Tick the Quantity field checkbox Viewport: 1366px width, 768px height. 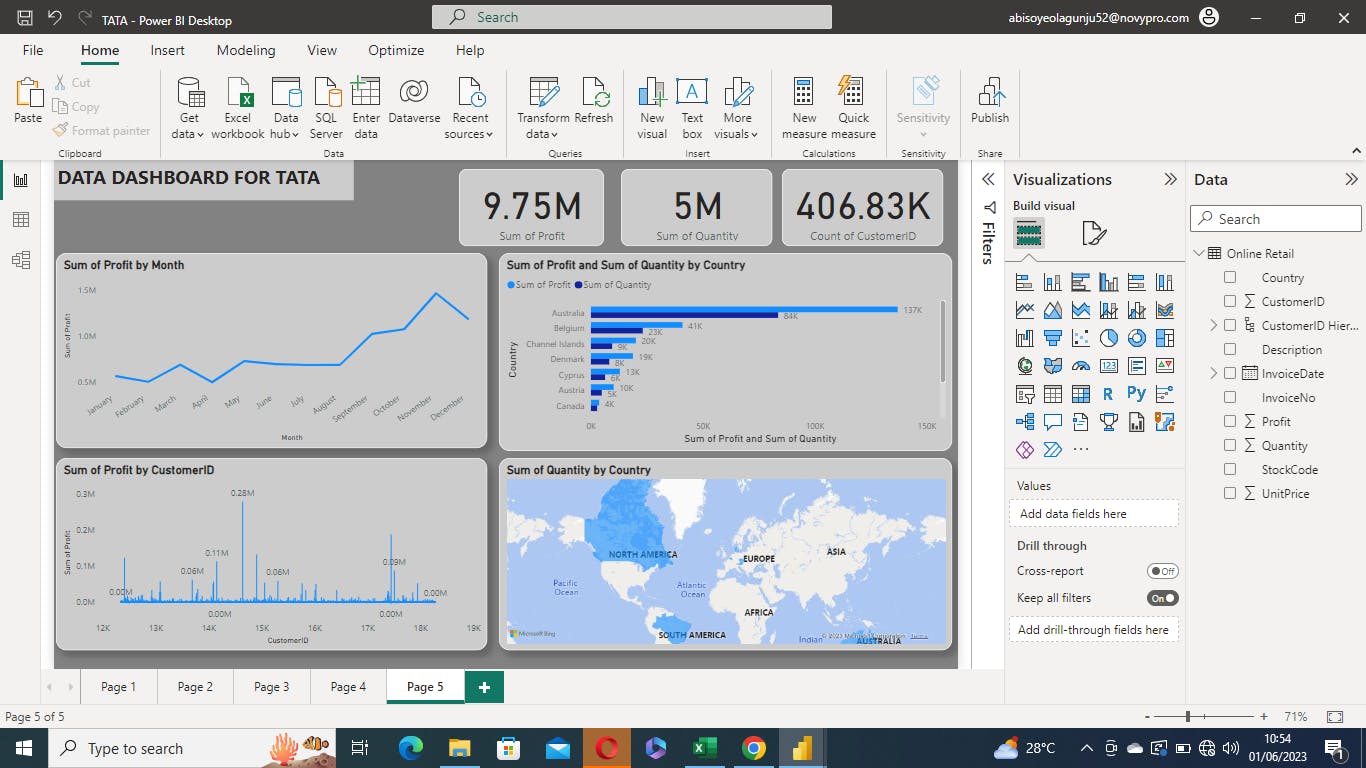tap(1230, 446)
